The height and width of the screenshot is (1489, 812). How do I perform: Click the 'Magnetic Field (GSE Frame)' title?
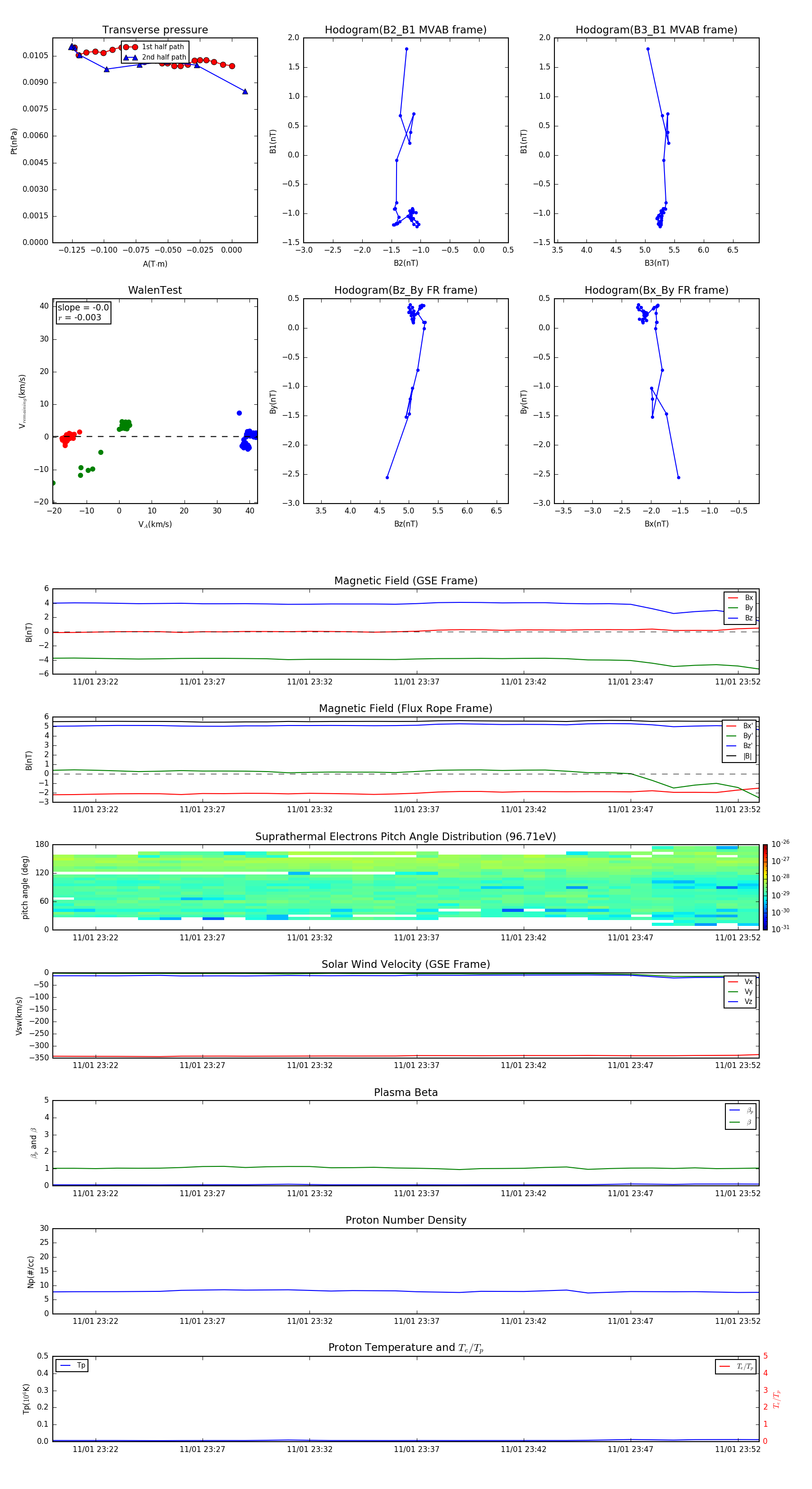(406, 581)
